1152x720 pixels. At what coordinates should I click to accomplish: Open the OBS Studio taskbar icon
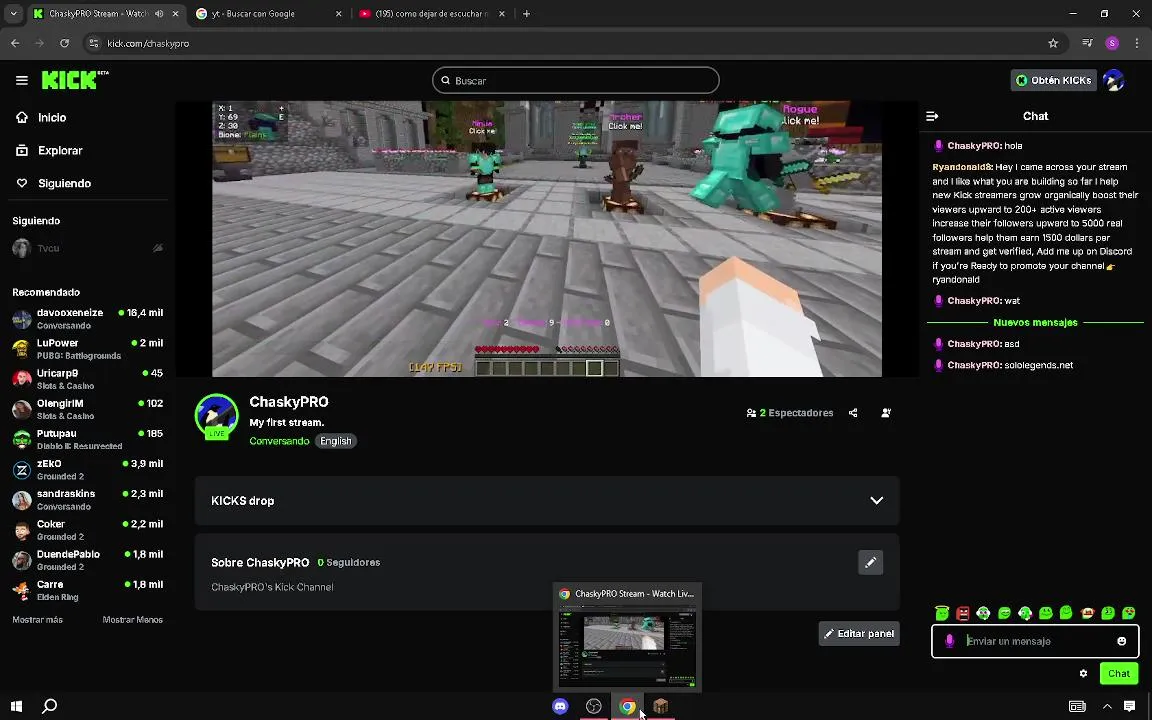click(594, 706)
